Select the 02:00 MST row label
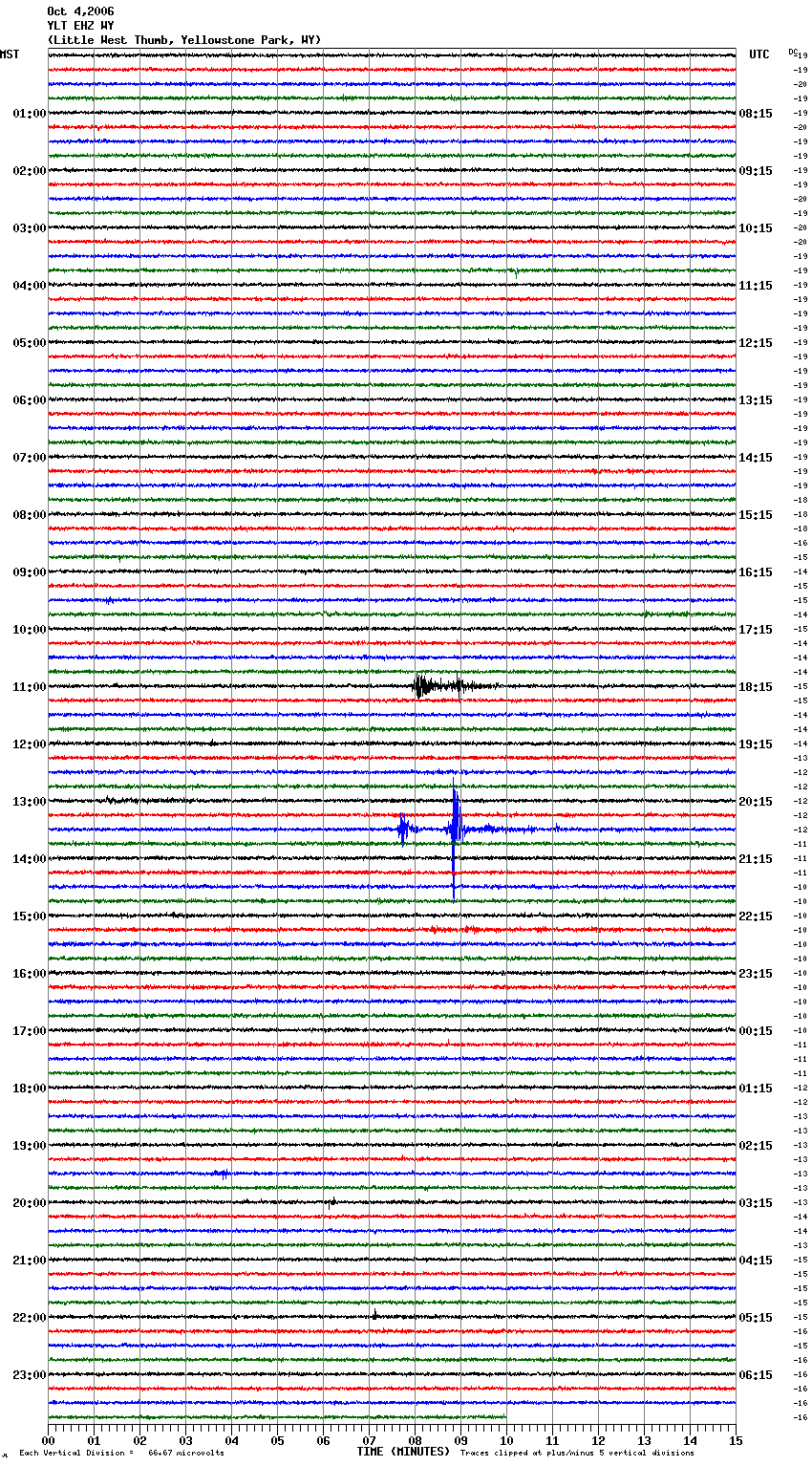The image size is (812, 1466). pyautogui.click(x=29, y=171)
